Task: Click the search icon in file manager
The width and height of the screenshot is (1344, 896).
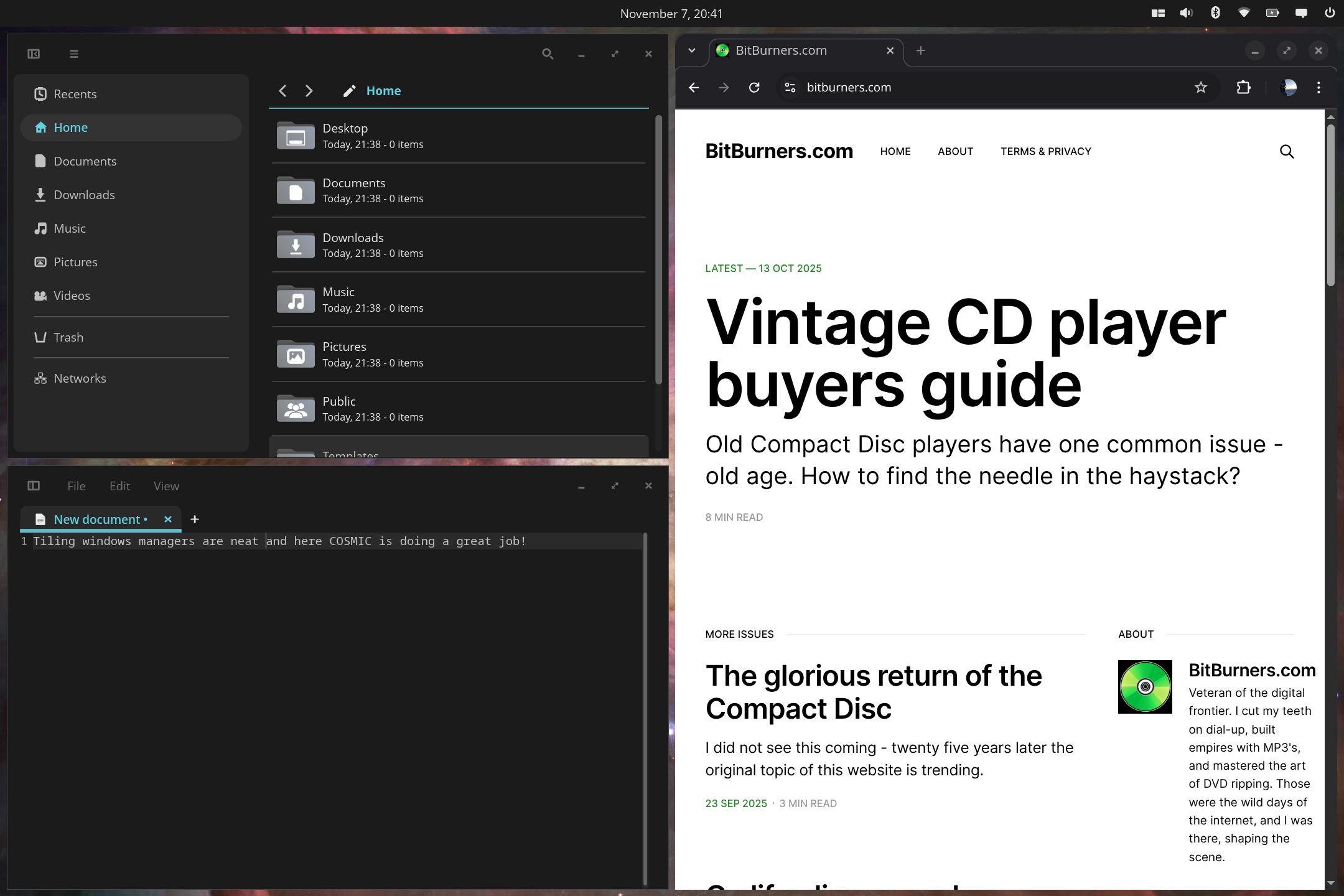Action: pos(547,54)
